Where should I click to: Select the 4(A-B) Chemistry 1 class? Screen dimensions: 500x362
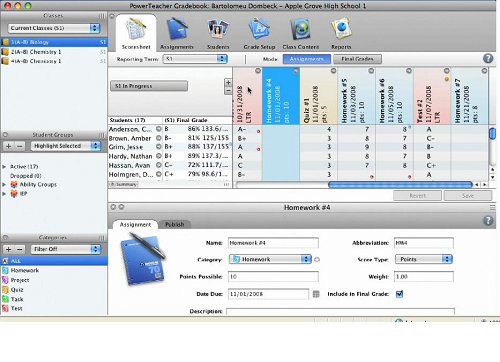54,61
